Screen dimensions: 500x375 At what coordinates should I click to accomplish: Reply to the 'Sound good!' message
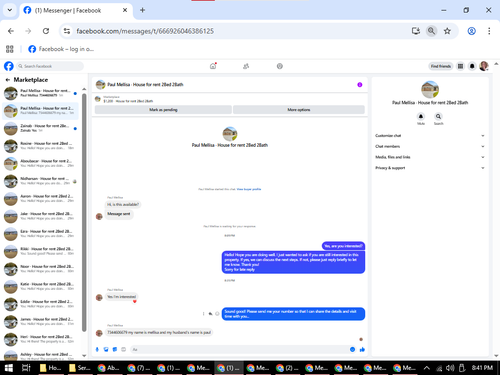(210, 314)
